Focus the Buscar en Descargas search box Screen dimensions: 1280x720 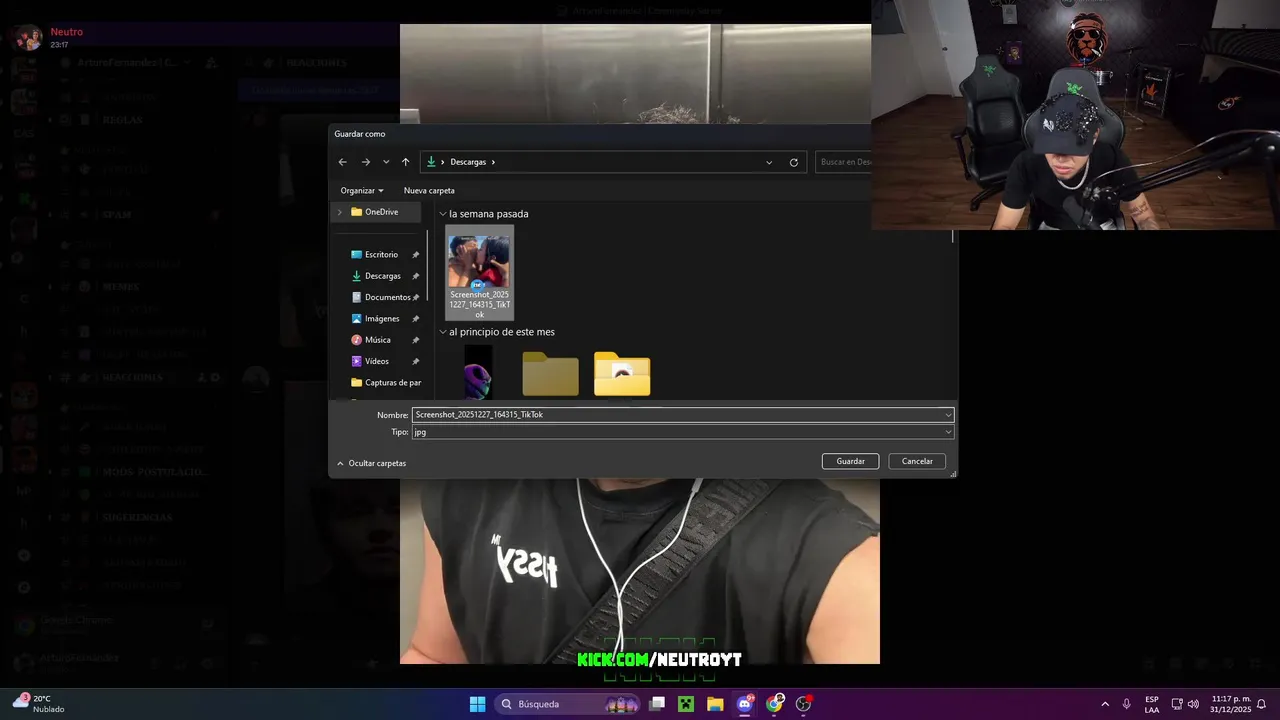tap(844, 162)
